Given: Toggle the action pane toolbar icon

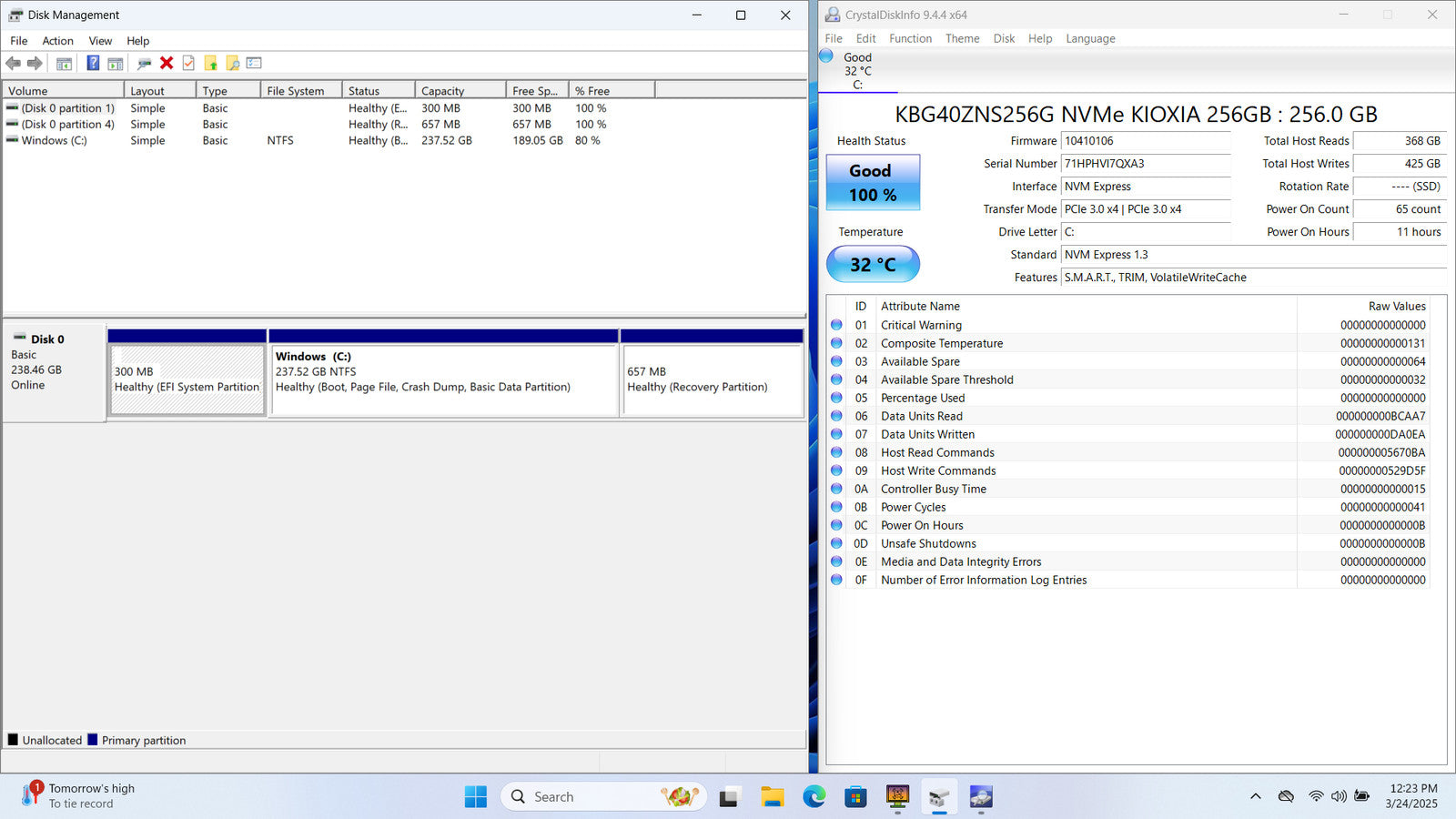Looking at the screenshot, I should tap(116, 64).
